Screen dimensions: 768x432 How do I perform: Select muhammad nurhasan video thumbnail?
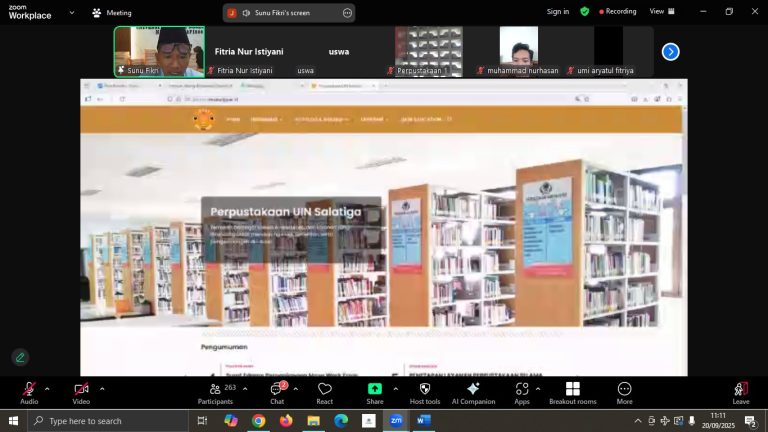pos(519,51)
